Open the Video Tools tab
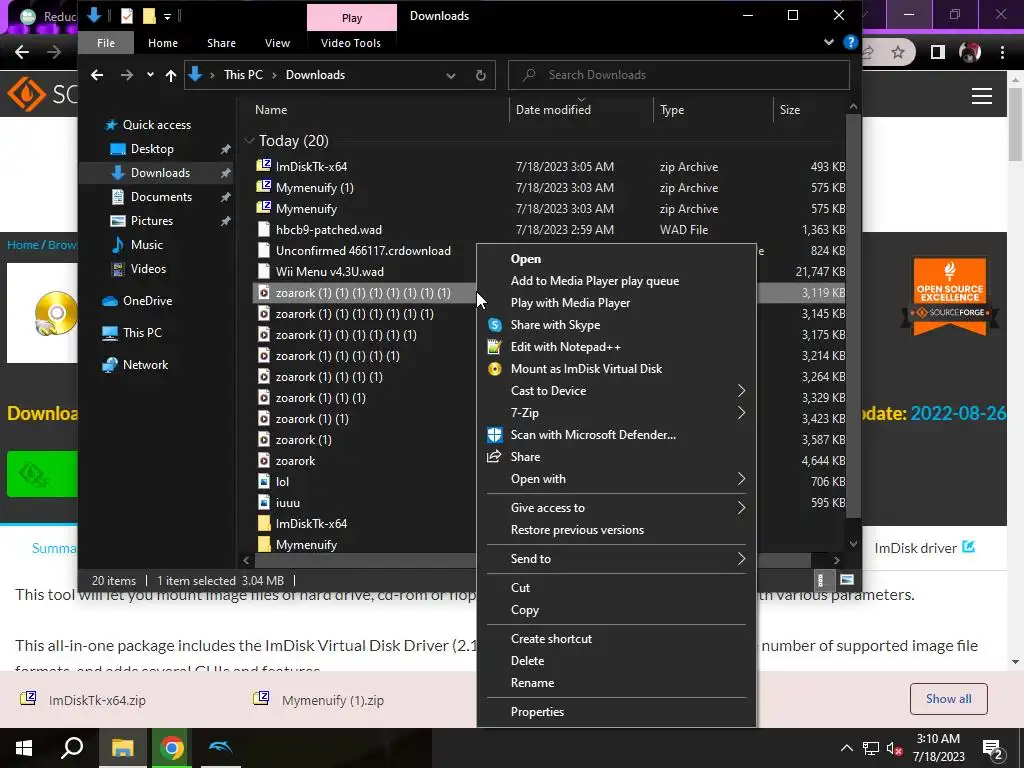 [x=351, y=43]
